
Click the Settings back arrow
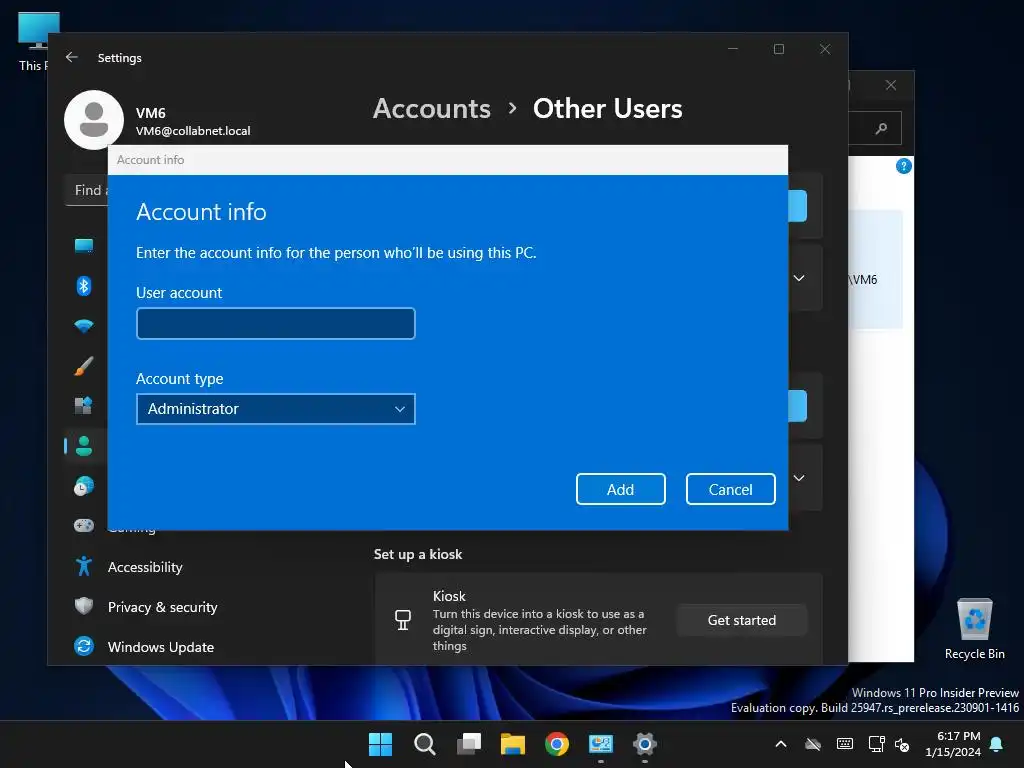pos(72,57)
